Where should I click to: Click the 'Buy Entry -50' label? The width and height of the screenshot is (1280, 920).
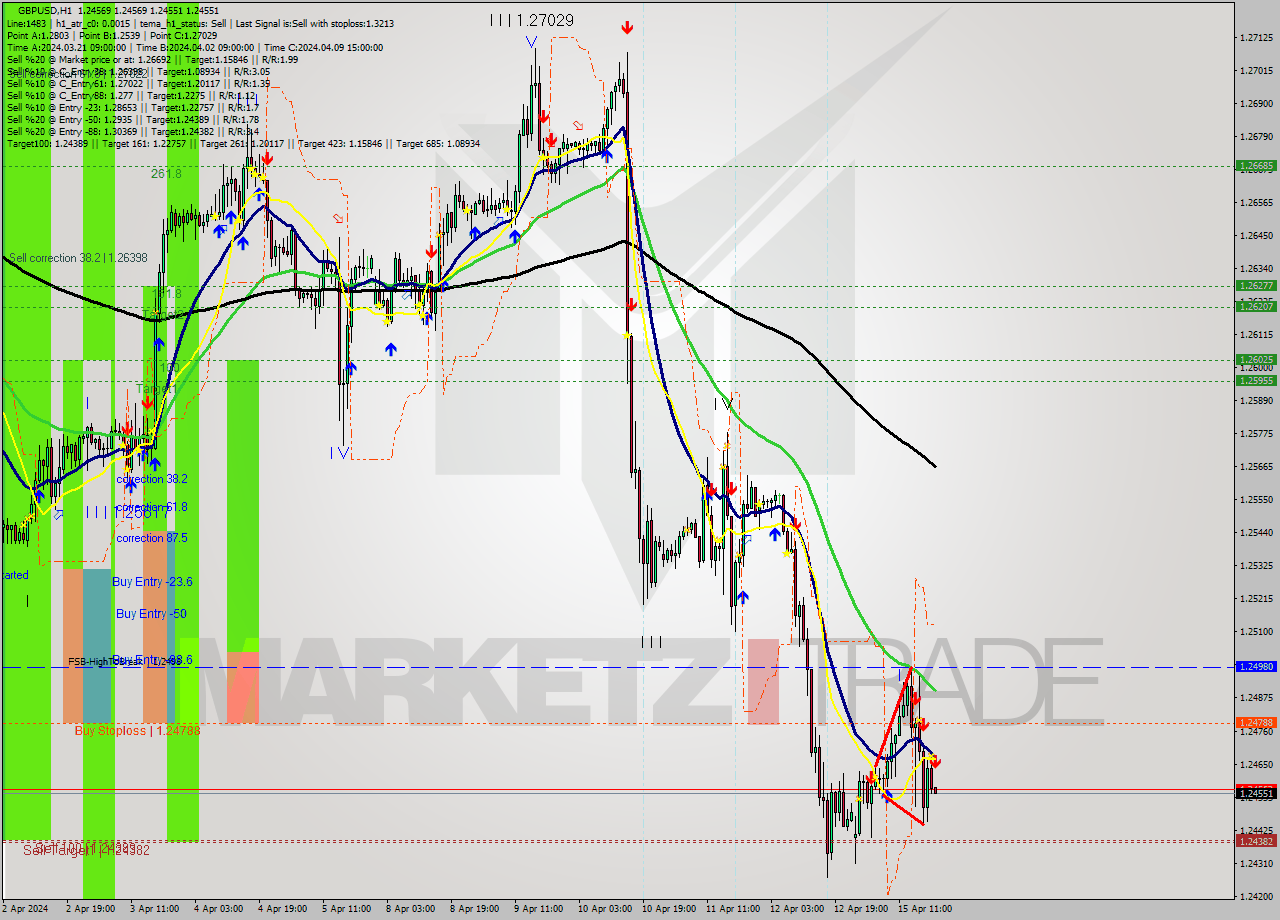(150, 613)
